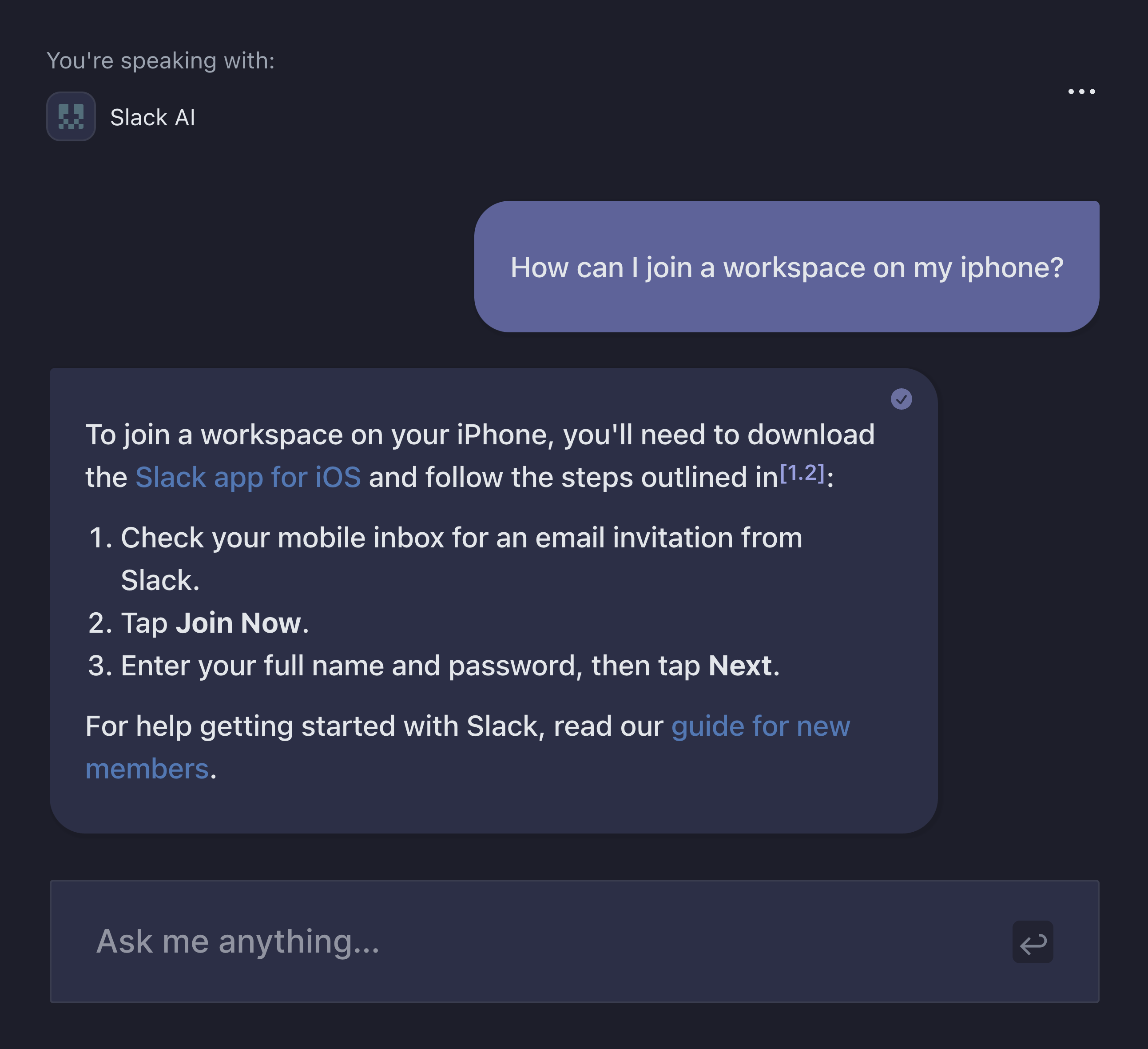Open citation number 2 in the response

[x=811, y=473]
